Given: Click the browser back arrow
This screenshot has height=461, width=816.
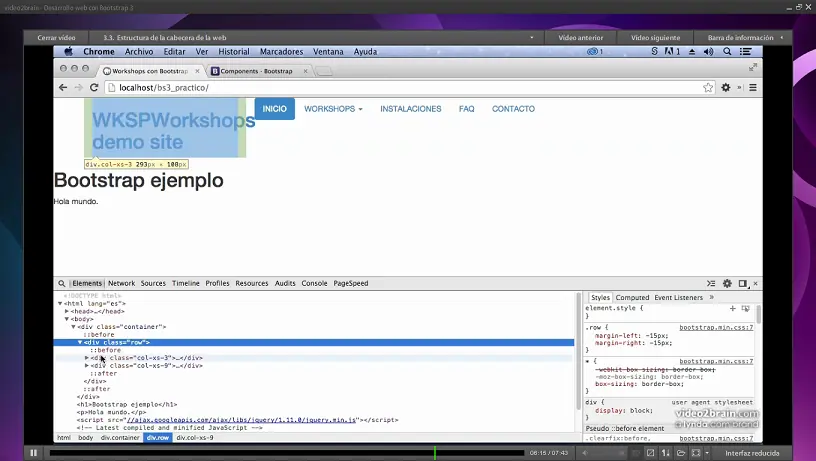Looking at the screenshot, I should point(63,87).
